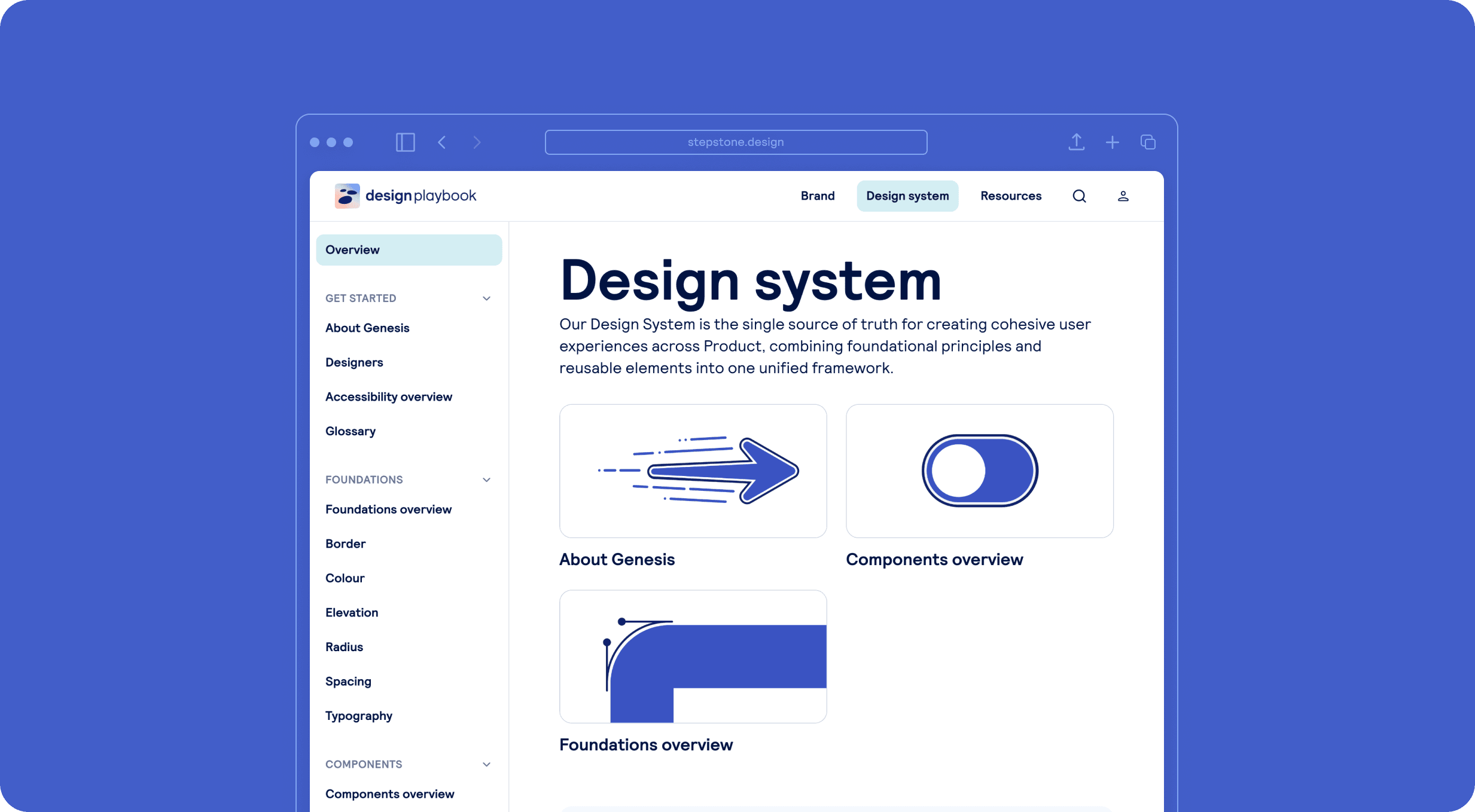Collapse the Components section chevron
Screen dimensions: 1475x812
point(486,764)
